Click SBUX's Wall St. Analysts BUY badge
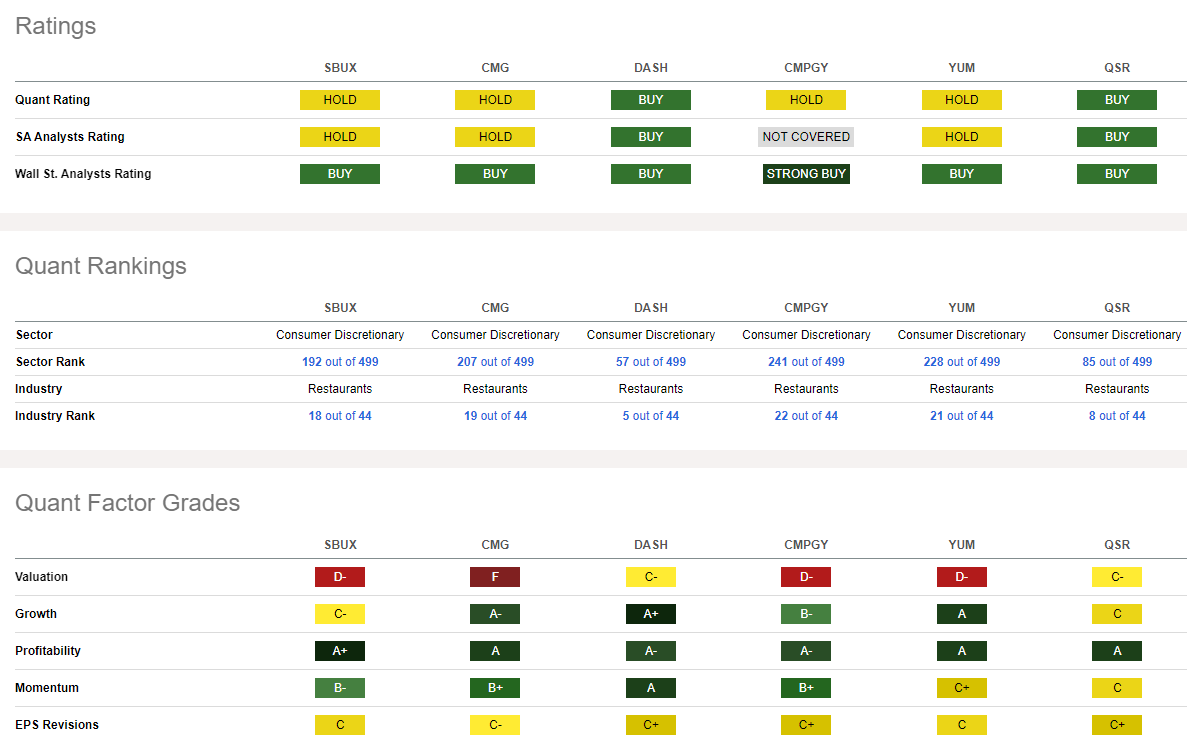The image size is (1187, 749). point(340,174)
